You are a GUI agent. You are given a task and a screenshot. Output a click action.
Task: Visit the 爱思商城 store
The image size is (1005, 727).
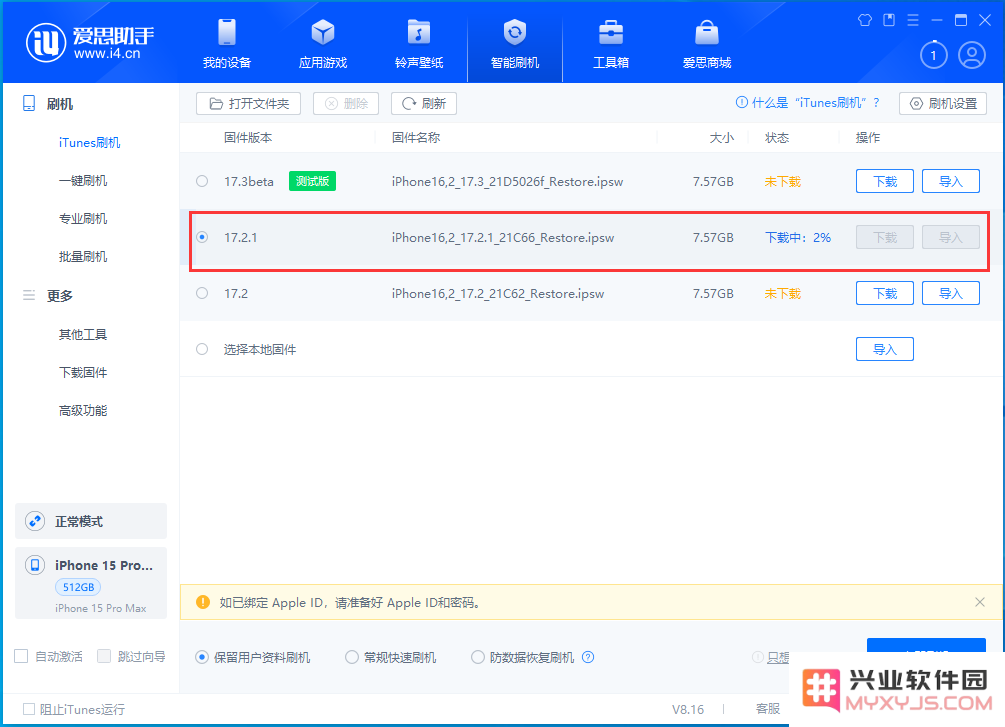tap(707, 44)
